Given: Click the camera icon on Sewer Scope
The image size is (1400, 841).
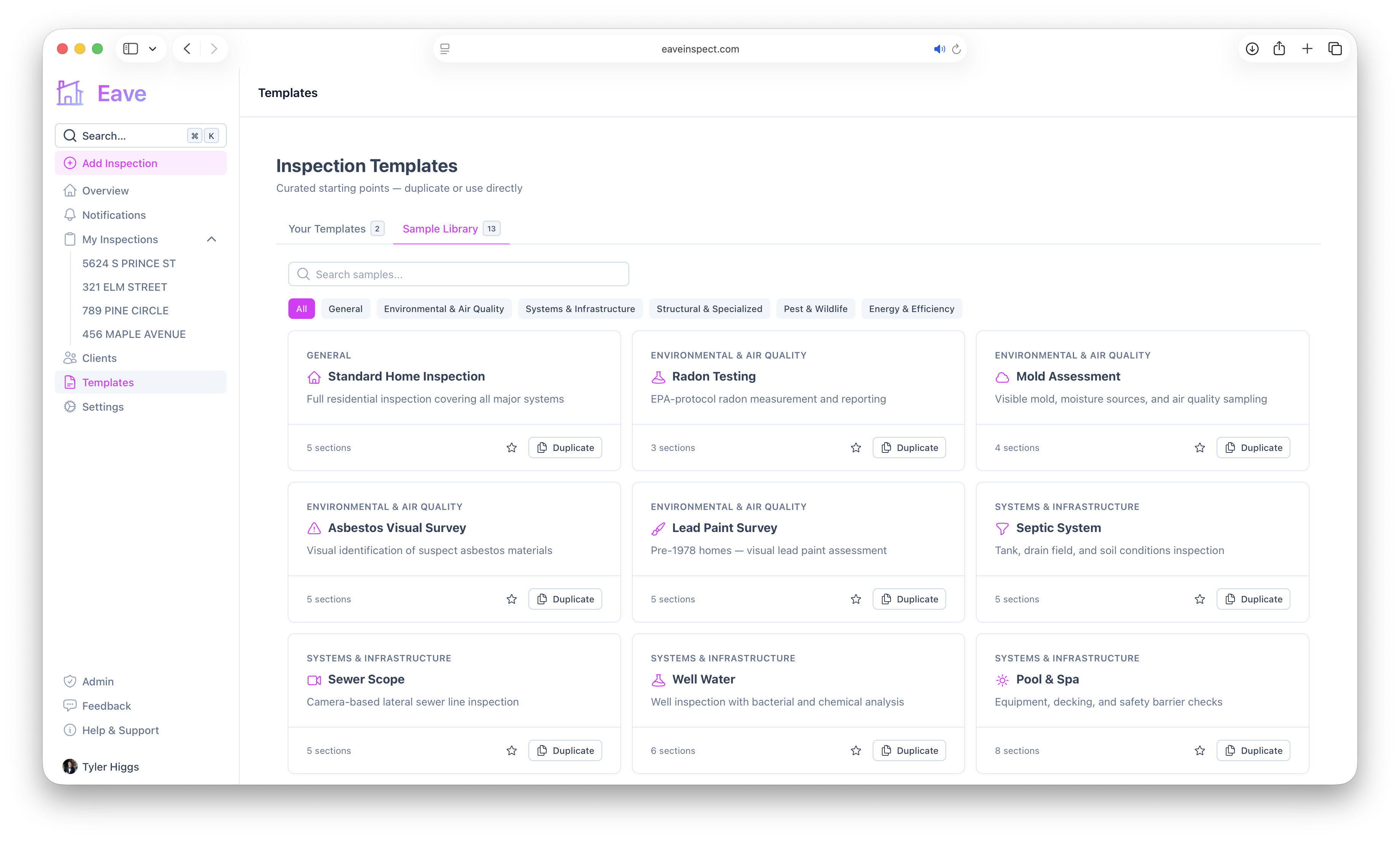Looking at the screenshot, I should click(314, 680).
